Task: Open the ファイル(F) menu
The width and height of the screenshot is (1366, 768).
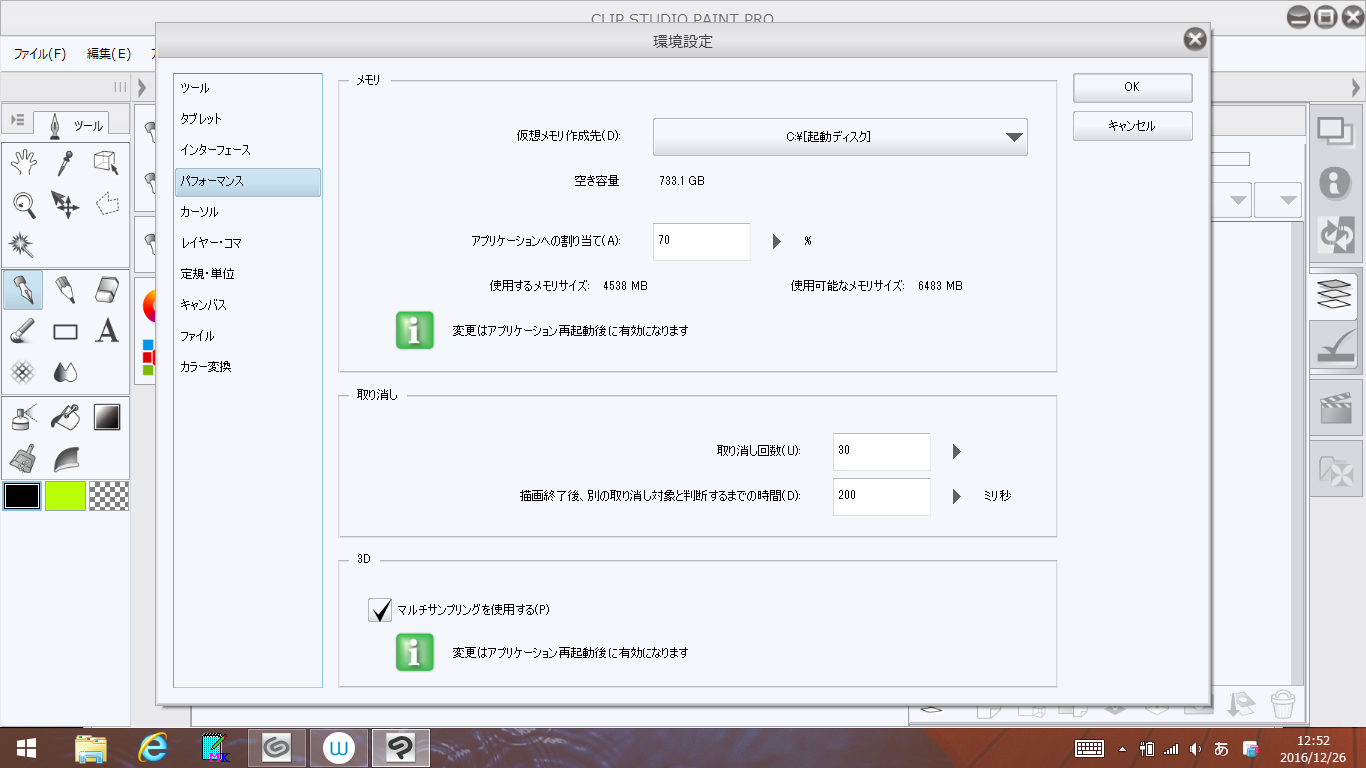Action: [x=40, y=54]
